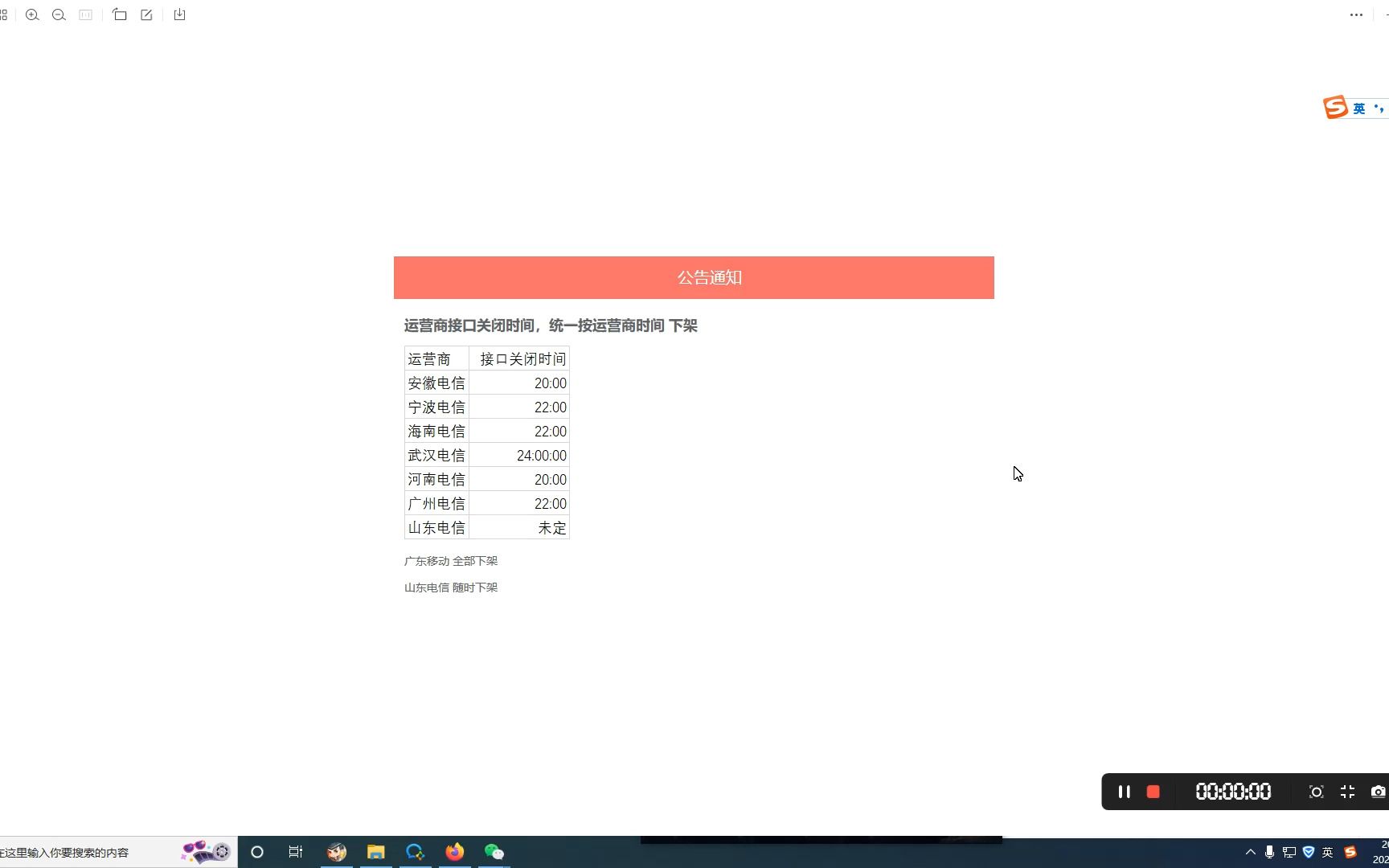Screen dimensions: 1389x868
Task: Click the 运营商 column header cell
Action: point(436,358)
